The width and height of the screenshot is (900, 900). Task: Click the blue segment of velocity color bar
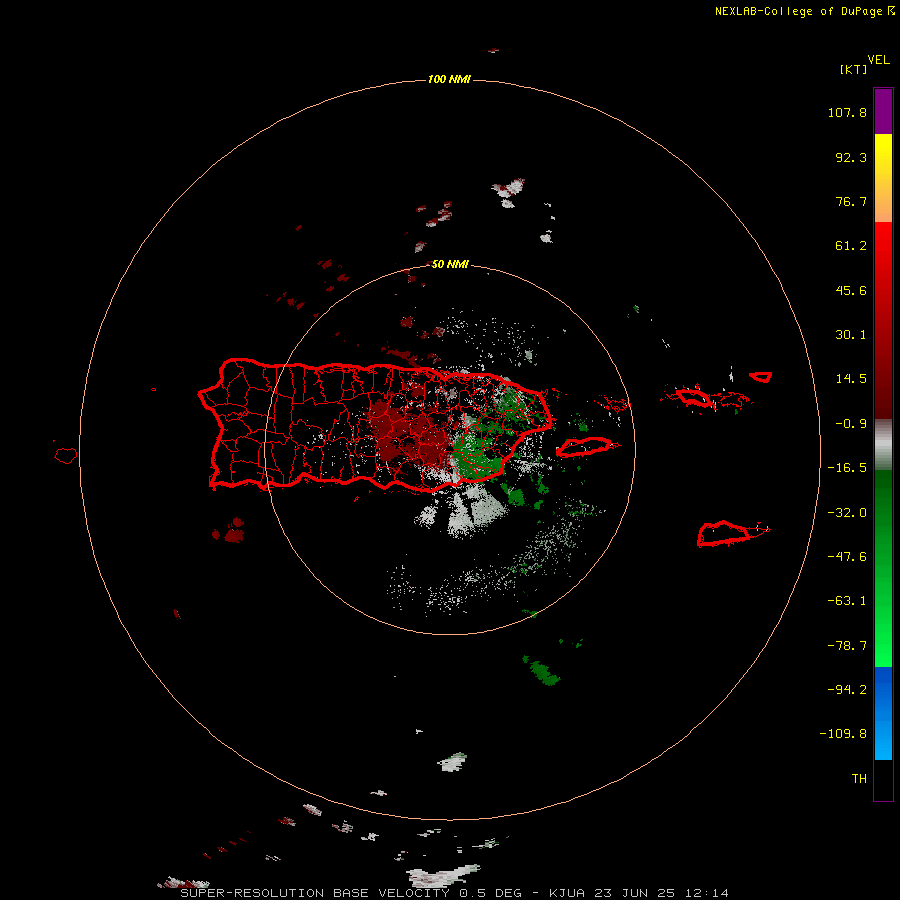883,713
